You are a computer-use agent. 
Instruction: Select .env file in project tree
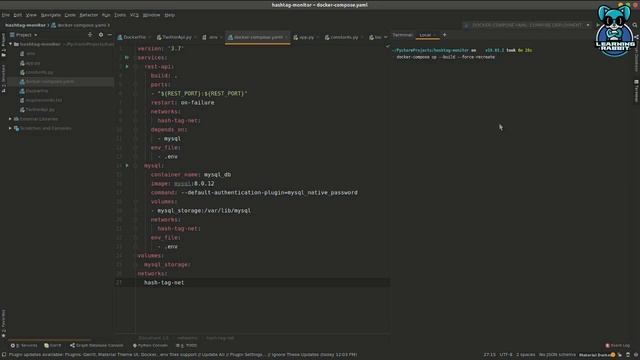click(31, 53)
